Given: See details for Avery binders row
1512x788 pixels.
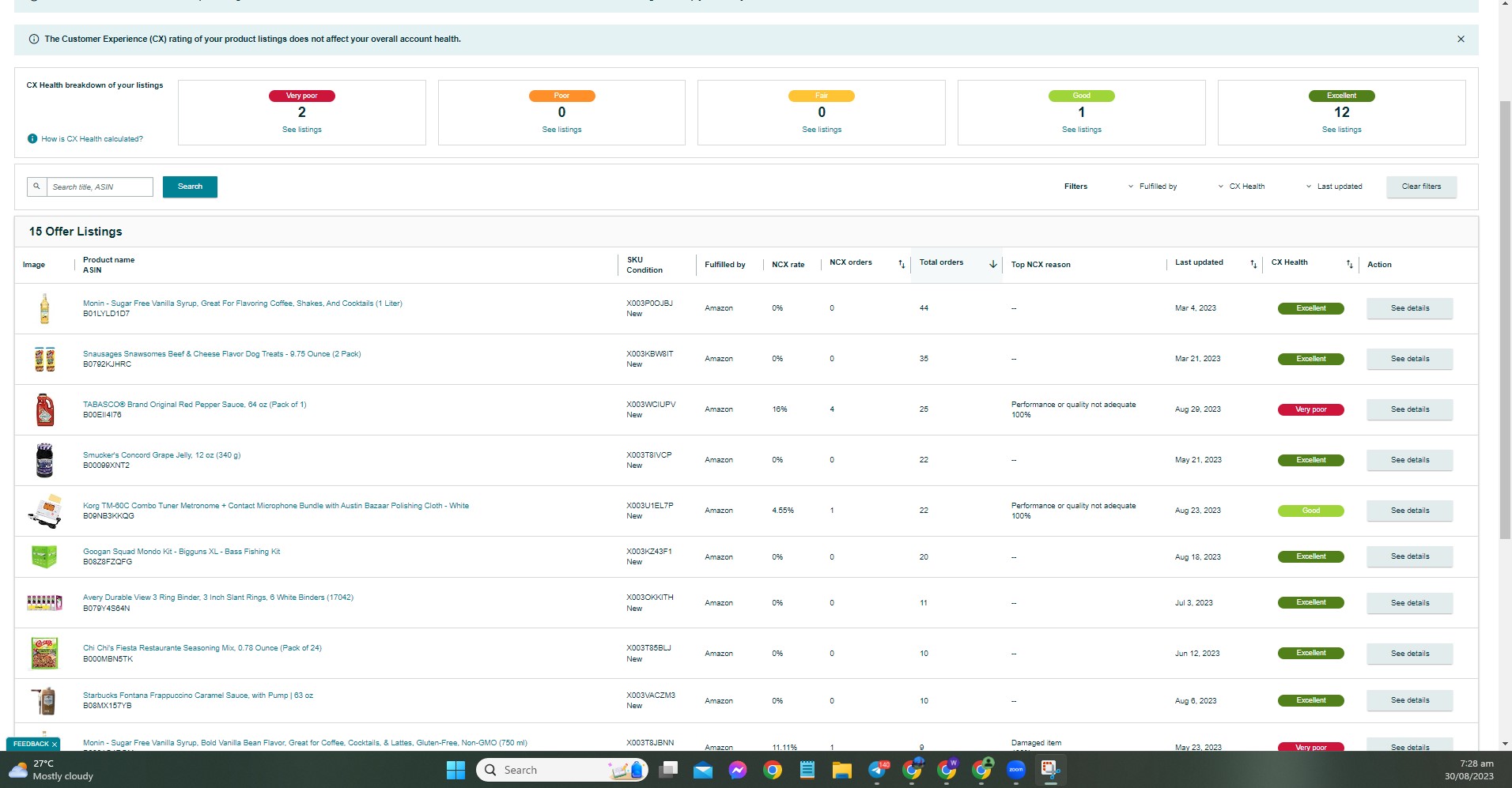Looking at the screenshot, I should click(x=1410, y=603).
